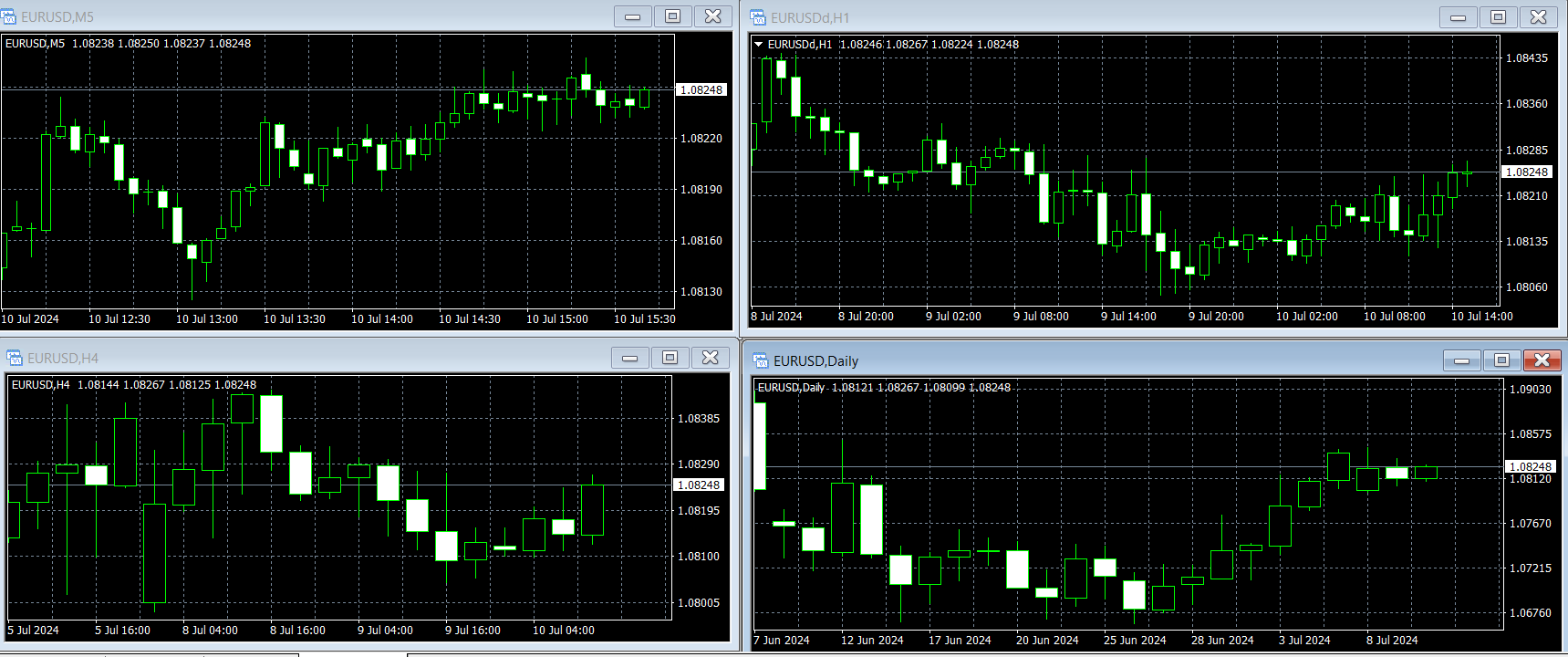Click the EURUSDd,H1 chart window icon
The width and height of the screenshot is (1568, 657).
click(758, 17)
